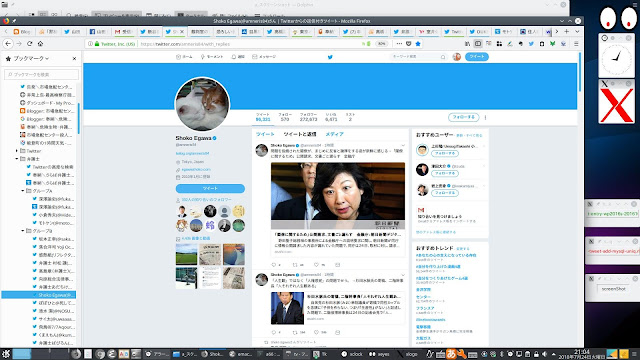Open the Twitter モーメント nav link
Image resolution: width=640 pixels, height=360 pixels.
pos(211,57)
